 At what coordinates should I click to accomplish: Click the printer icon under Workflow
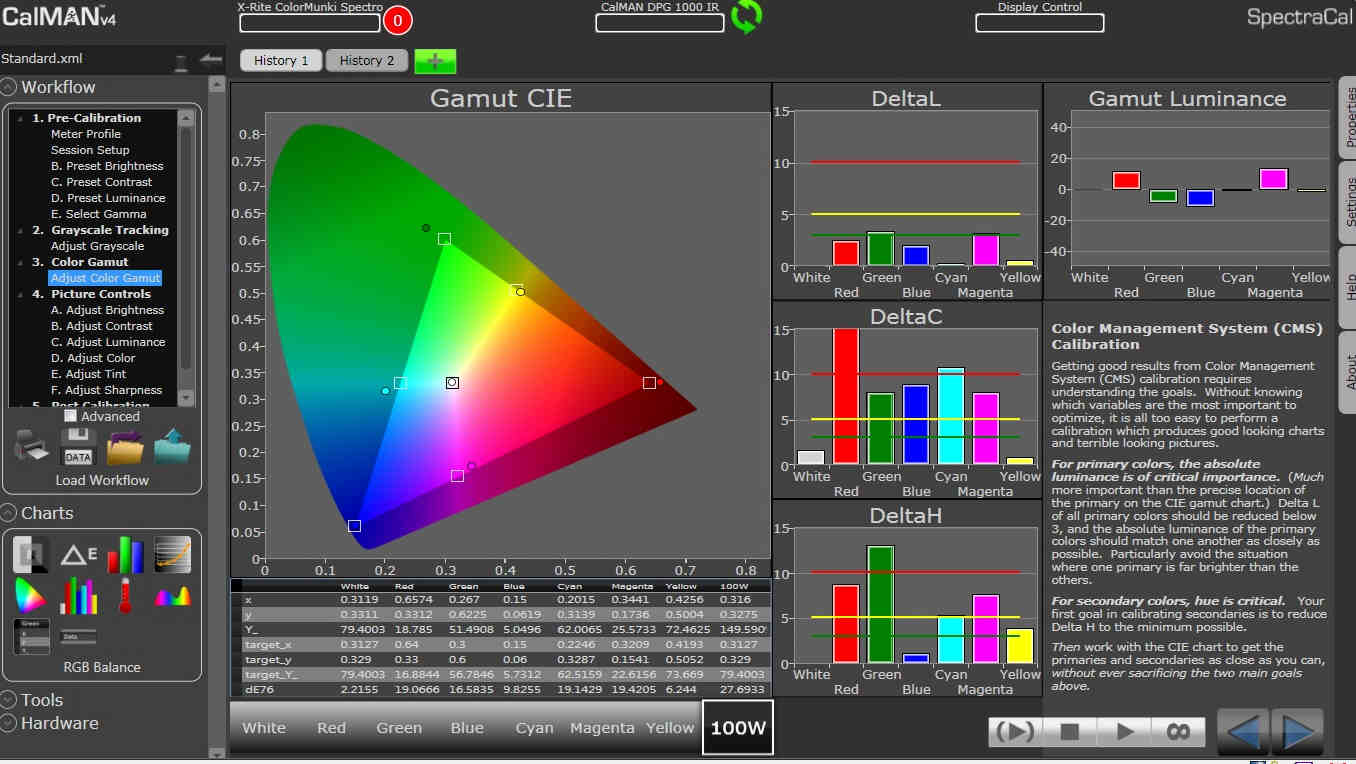(x=31, y=447)
